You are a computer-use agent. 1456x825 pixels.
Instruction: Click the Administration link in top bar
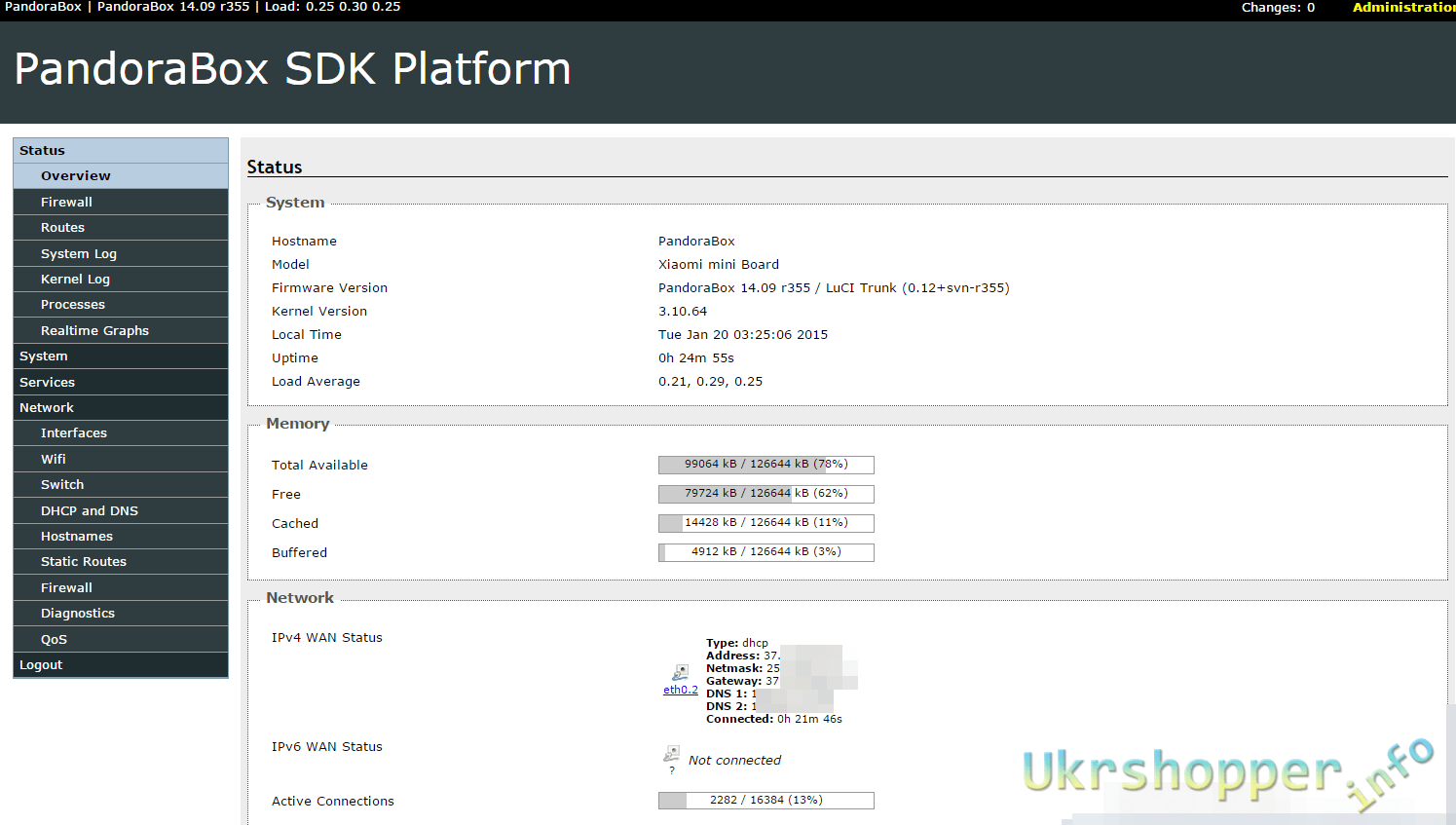[1403, 8]
